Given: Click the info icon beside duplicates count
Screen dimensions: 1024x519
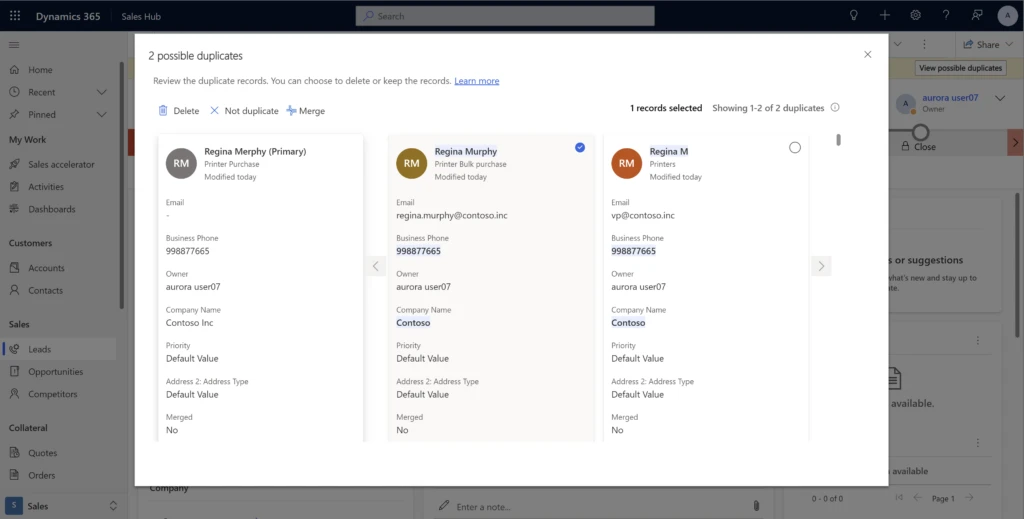Looking at the screenshot, I should (x=835, y=108).
